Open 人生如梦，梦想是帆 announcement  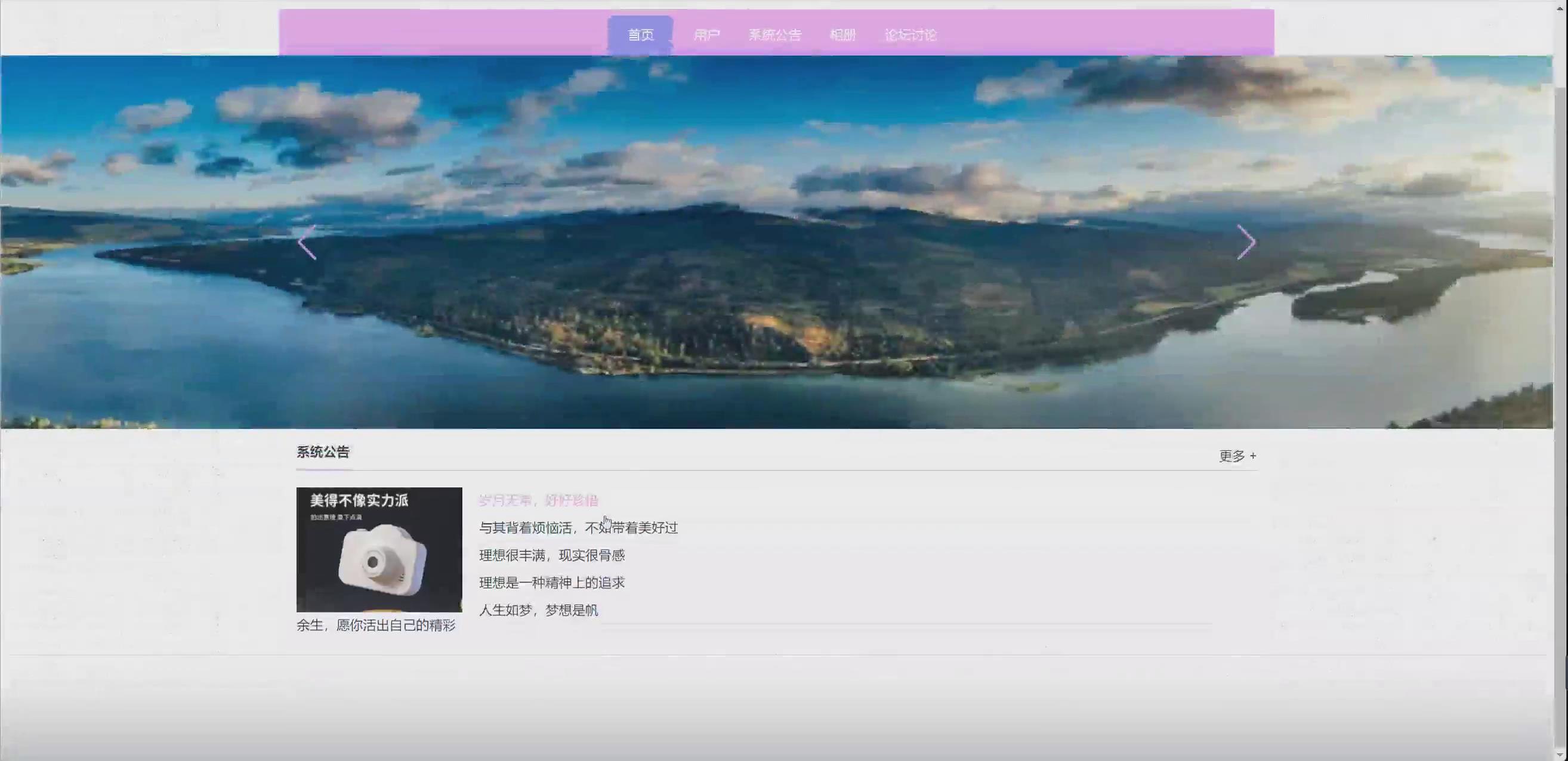tap(538, 610)
